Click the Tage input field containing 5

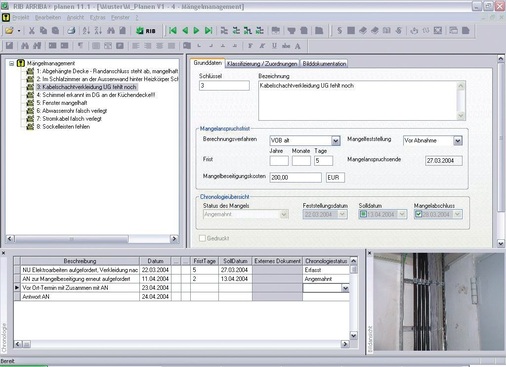point(323,161)
